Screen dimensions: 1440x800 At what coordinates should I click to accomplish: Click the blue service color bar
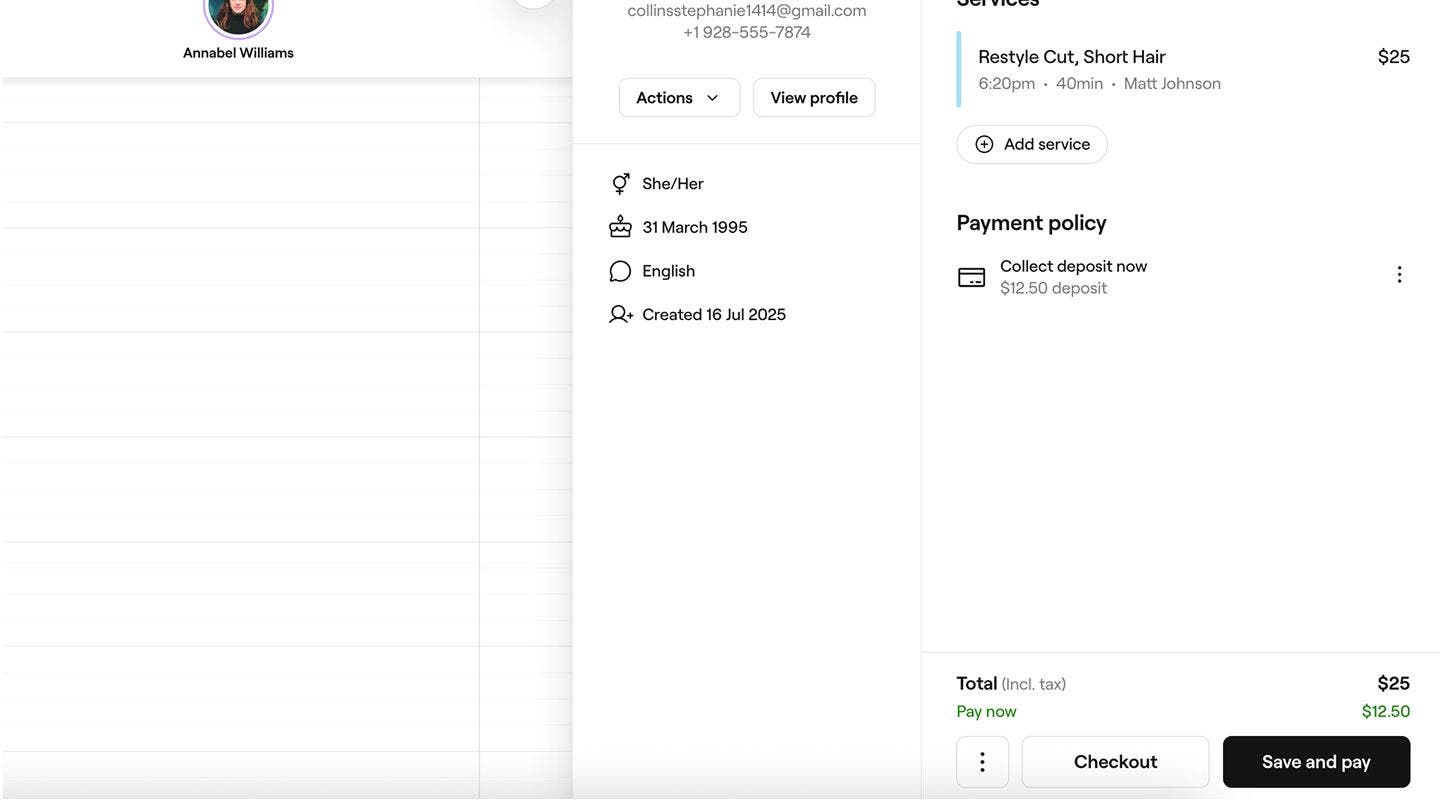click(959, 69)
